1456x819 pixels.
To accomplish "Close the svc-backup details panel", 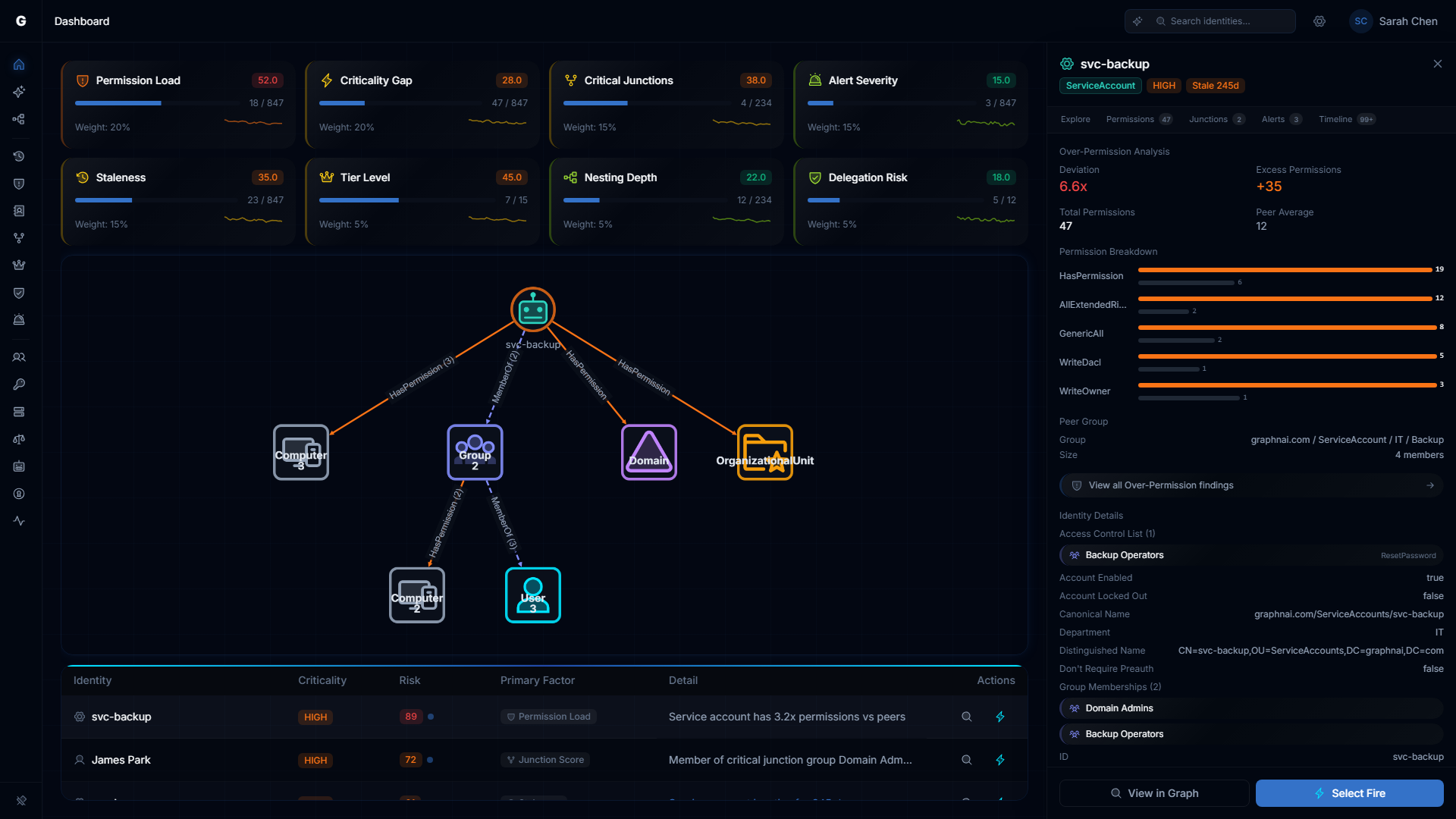I will tap(1437, 64).
